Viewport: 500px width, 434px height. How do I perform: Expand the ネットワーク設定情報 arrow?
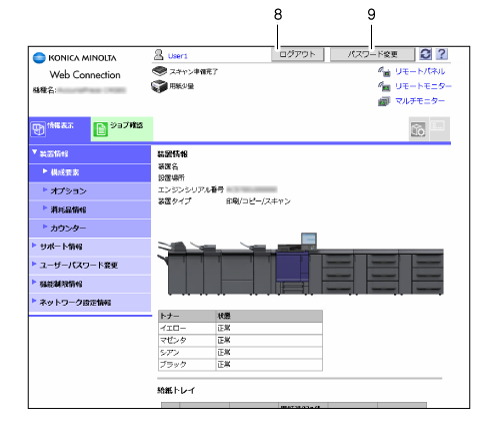34,301
